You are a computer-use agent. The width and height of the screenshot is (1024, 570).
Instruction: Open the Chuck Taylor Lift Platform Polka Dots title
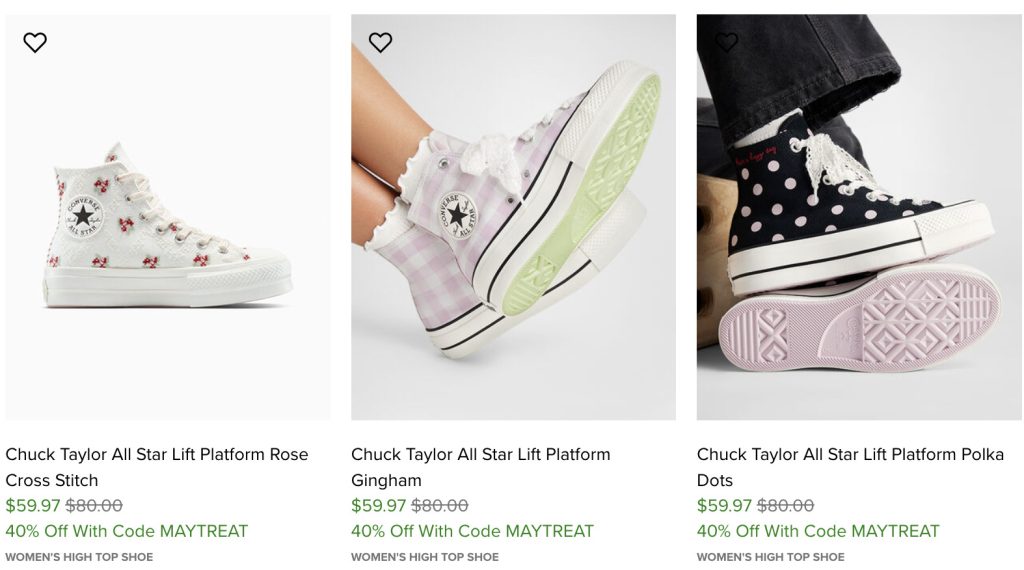[x=850, y=467]
